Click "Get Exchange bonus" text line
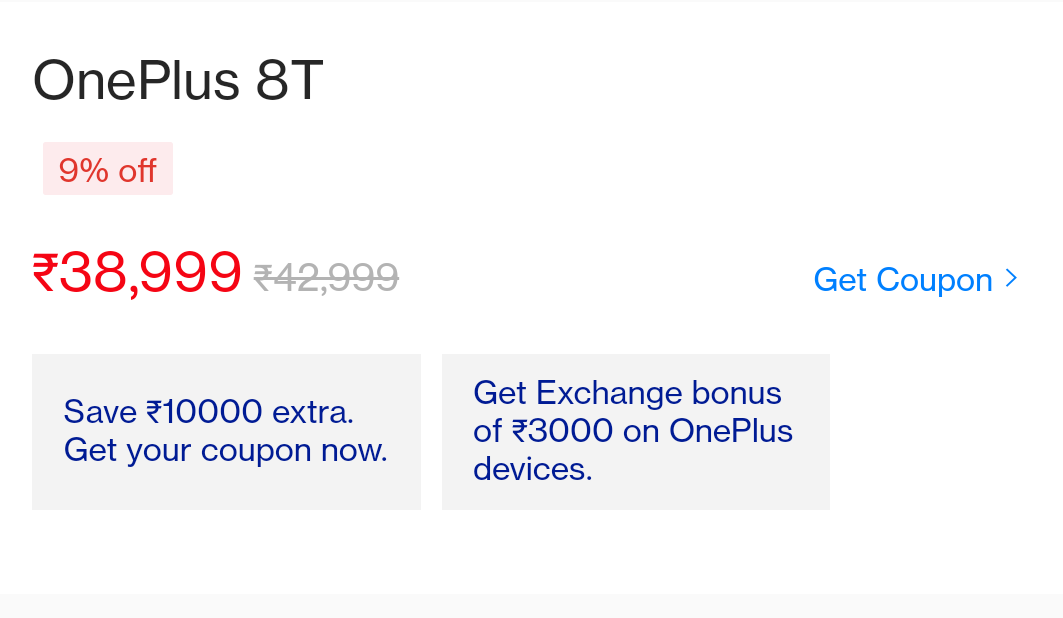 [627, 393]
